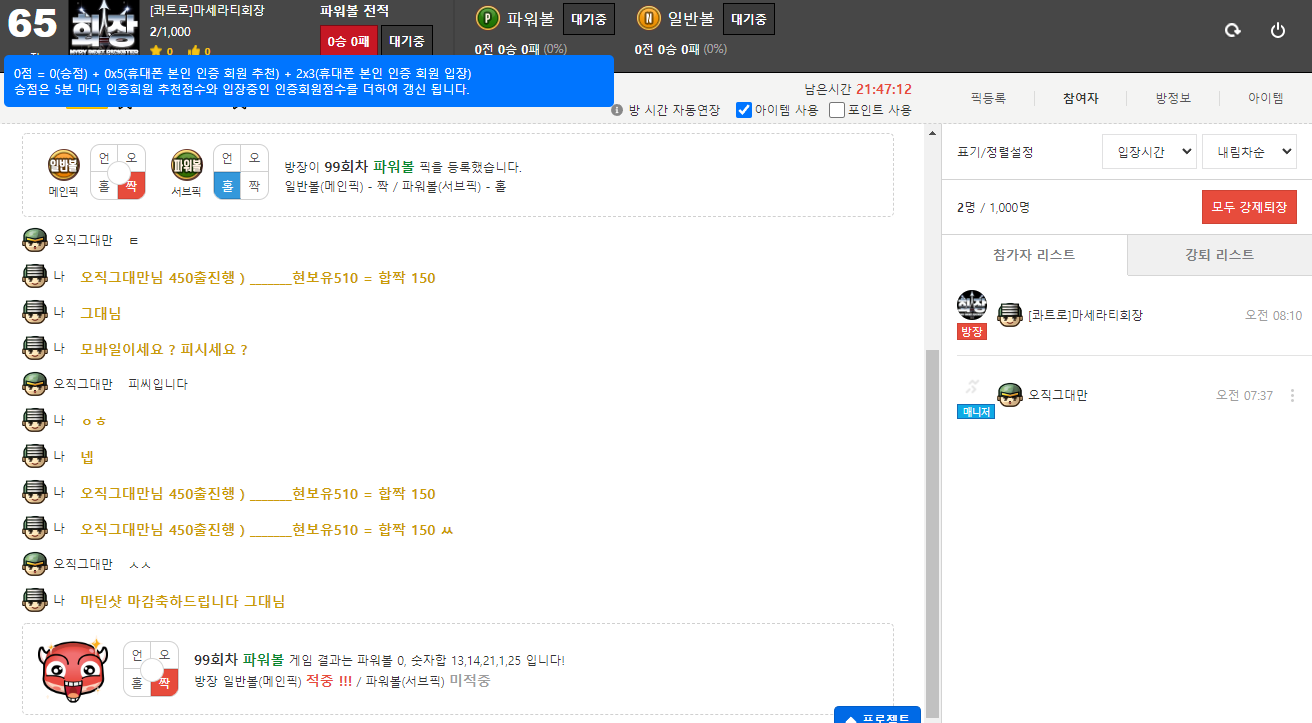Open the 내림차순 order dropdown
1312x723 pixels.
(1249, 152)
